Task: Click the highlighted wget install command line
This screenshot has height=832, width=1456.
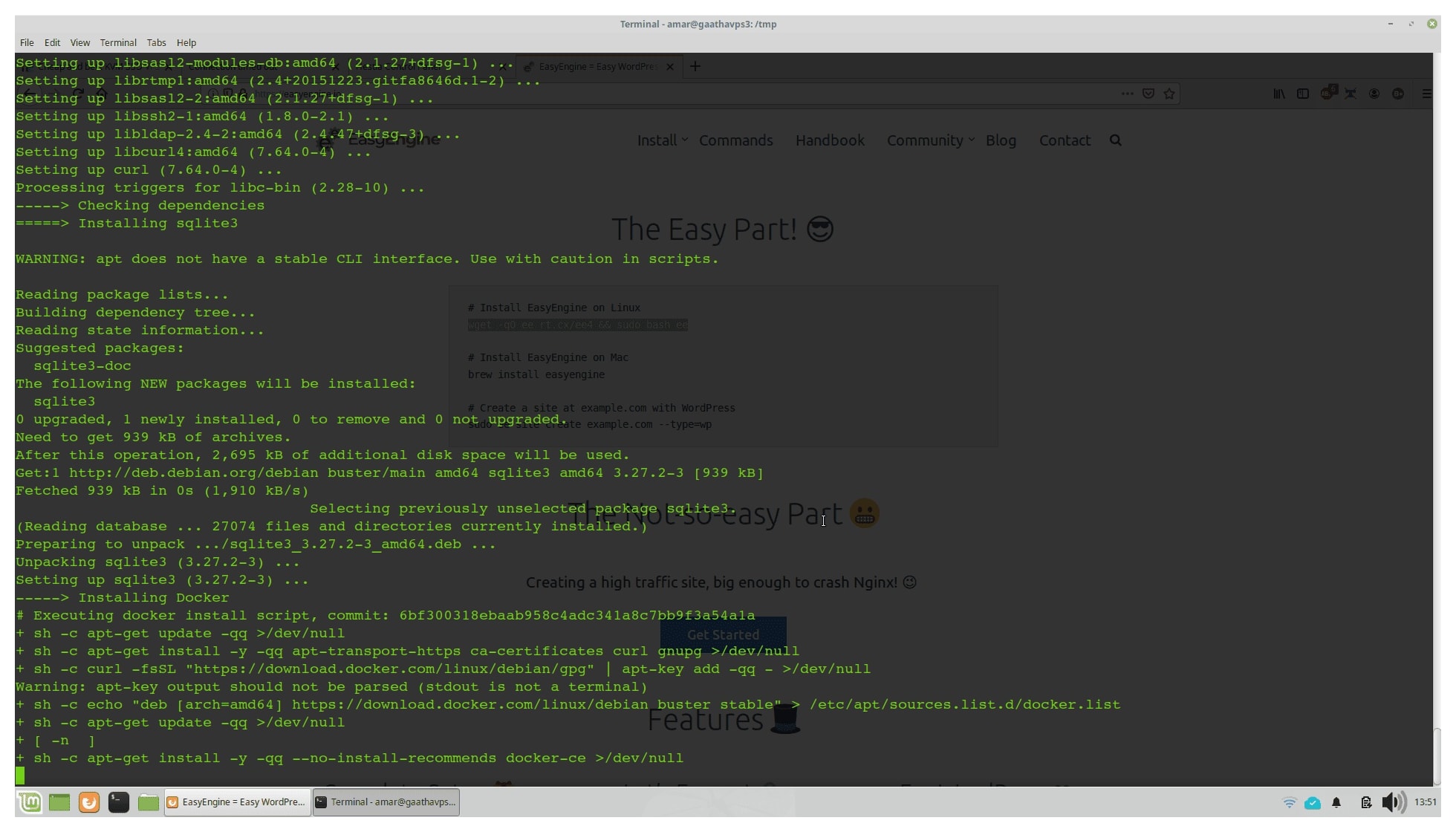Action: (577, 325)
